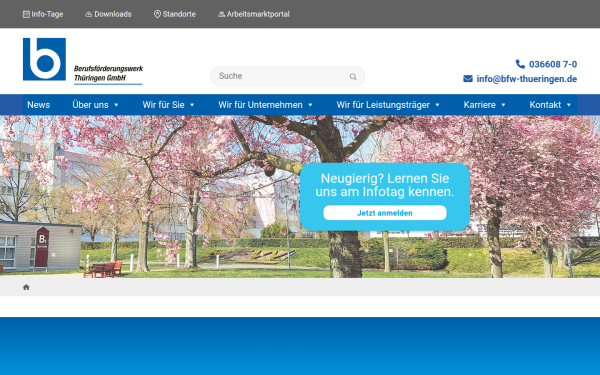The height and width of the screenshot is (375, 600).
Task: Click the blue BFW logo
Action: tap(44, 59)
